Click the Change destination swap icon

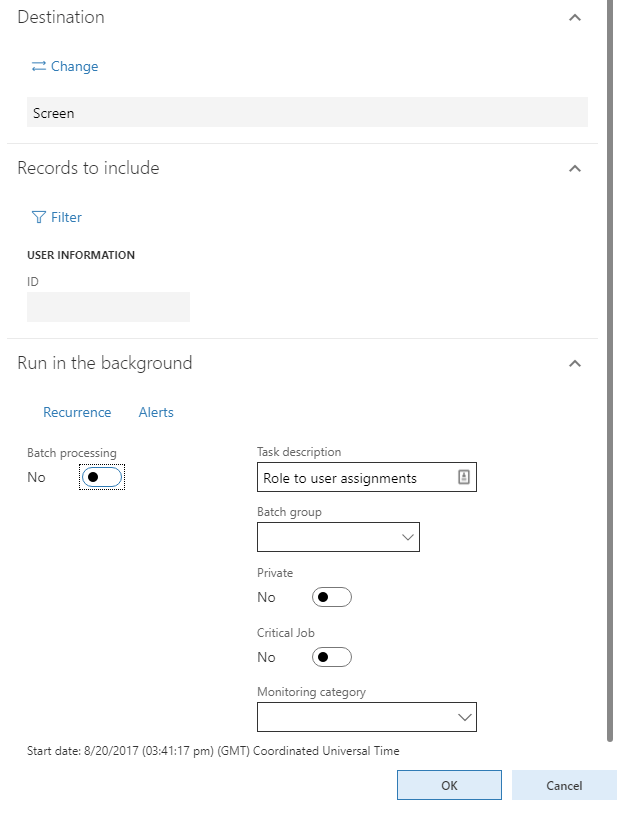(39, 66)
